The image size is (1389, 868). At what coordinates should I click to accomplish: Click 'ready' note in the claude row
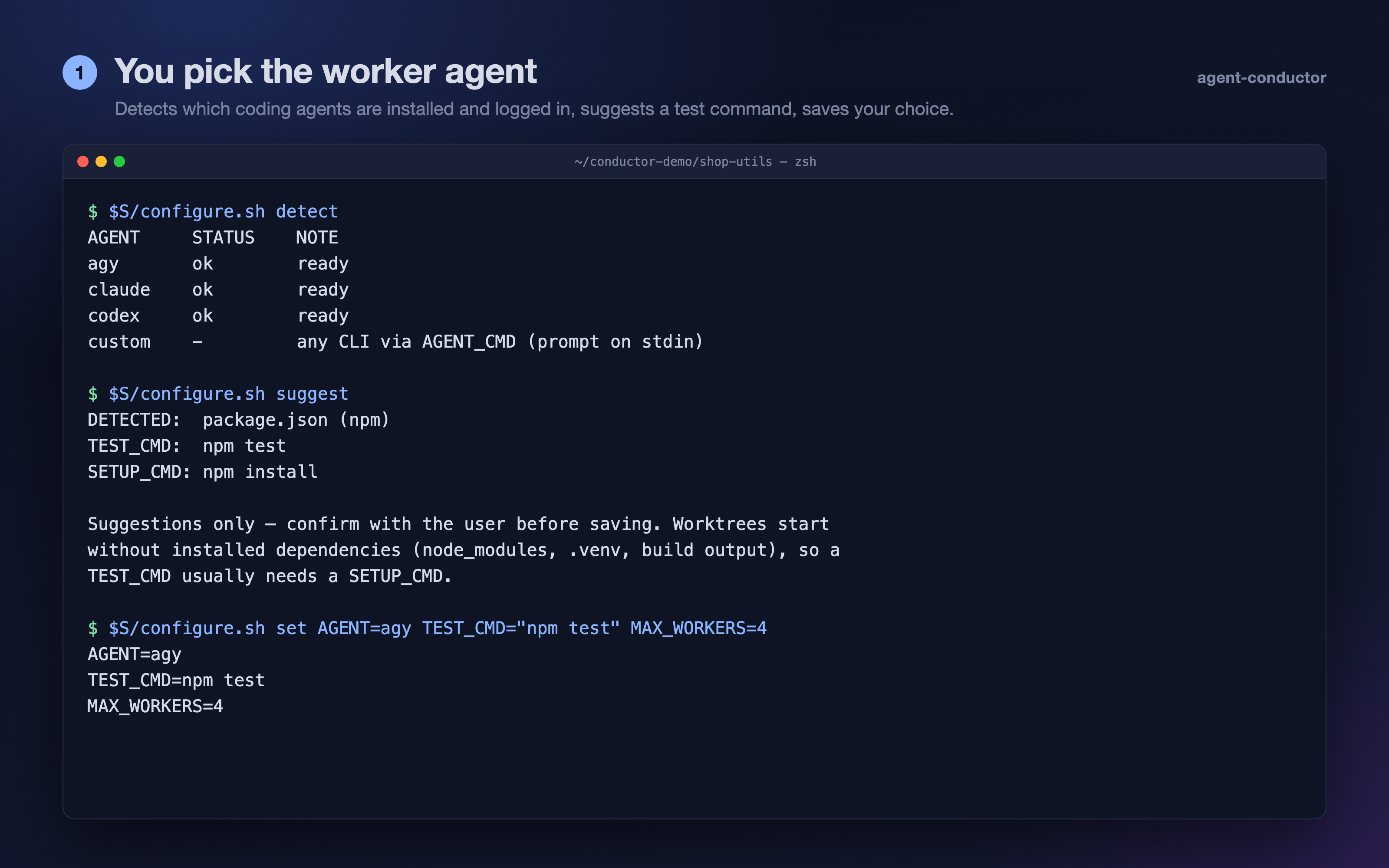pyautogui.click(x=323, y=290)
